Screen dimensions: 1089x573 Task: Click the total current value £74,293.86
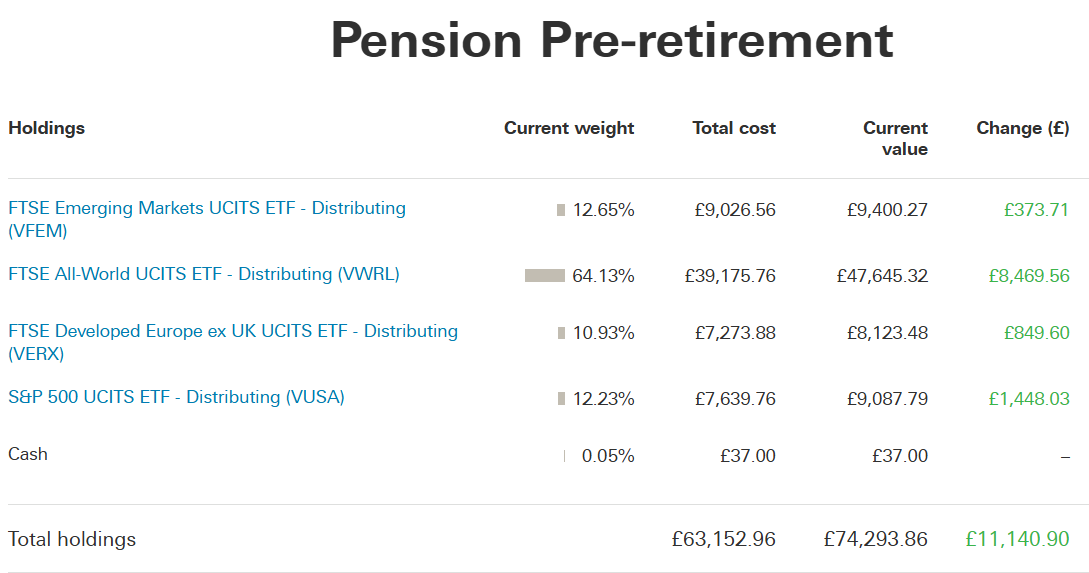point(876,539)
